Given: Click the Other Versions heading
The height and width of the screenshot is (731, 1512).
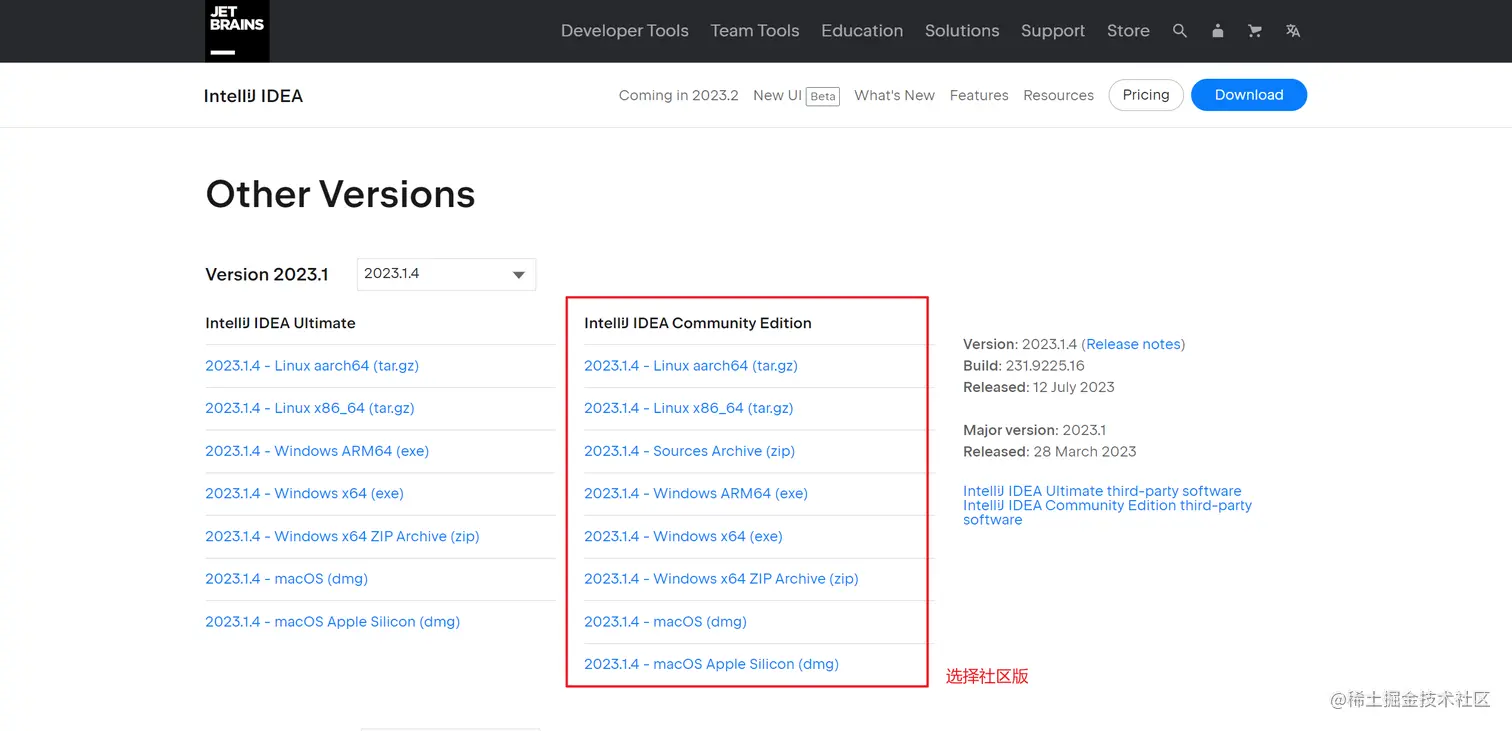Looking at the screenshot, I should 340,194.
